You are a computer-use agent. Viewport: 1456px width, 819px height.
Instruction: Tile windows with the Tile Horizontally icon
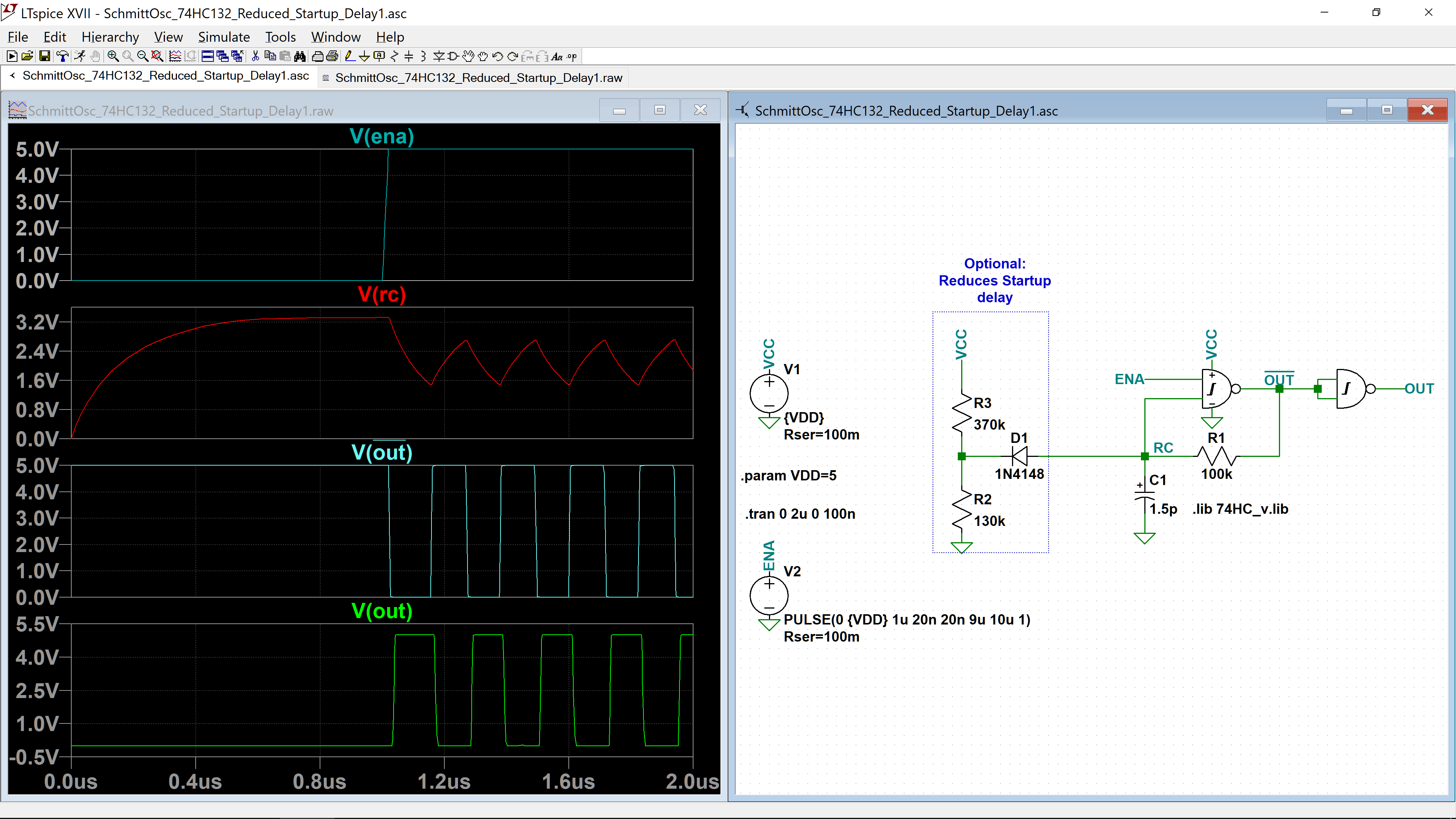pos(207,56)
